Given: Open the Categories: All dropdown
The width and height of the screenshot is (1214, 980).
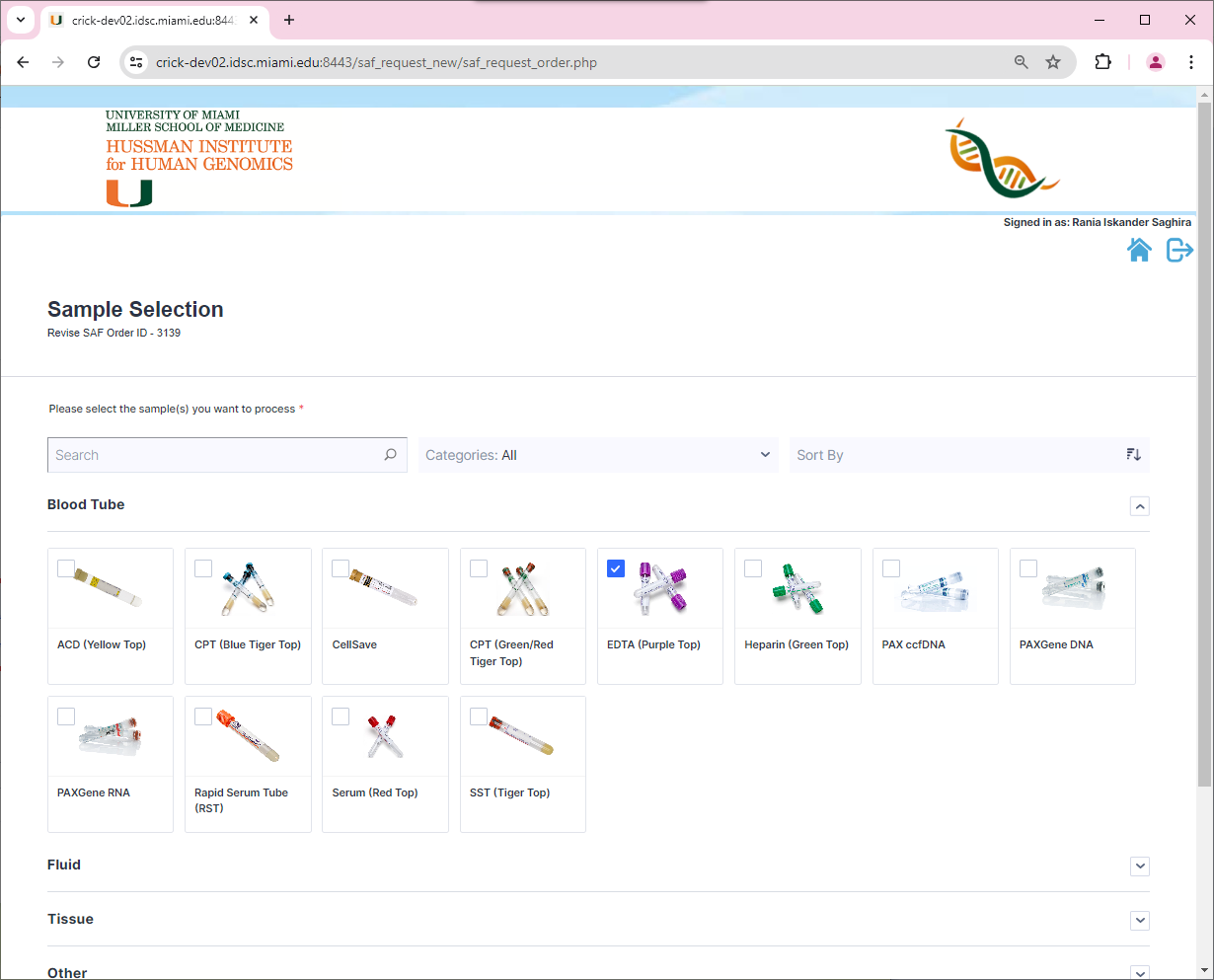Looking at the screenshot, I should pos(598,454).
